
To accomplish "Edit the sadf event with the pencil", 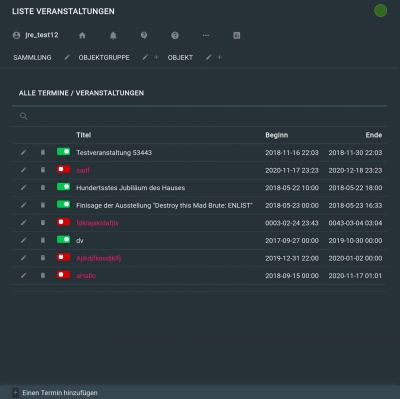I will point(23,170).
